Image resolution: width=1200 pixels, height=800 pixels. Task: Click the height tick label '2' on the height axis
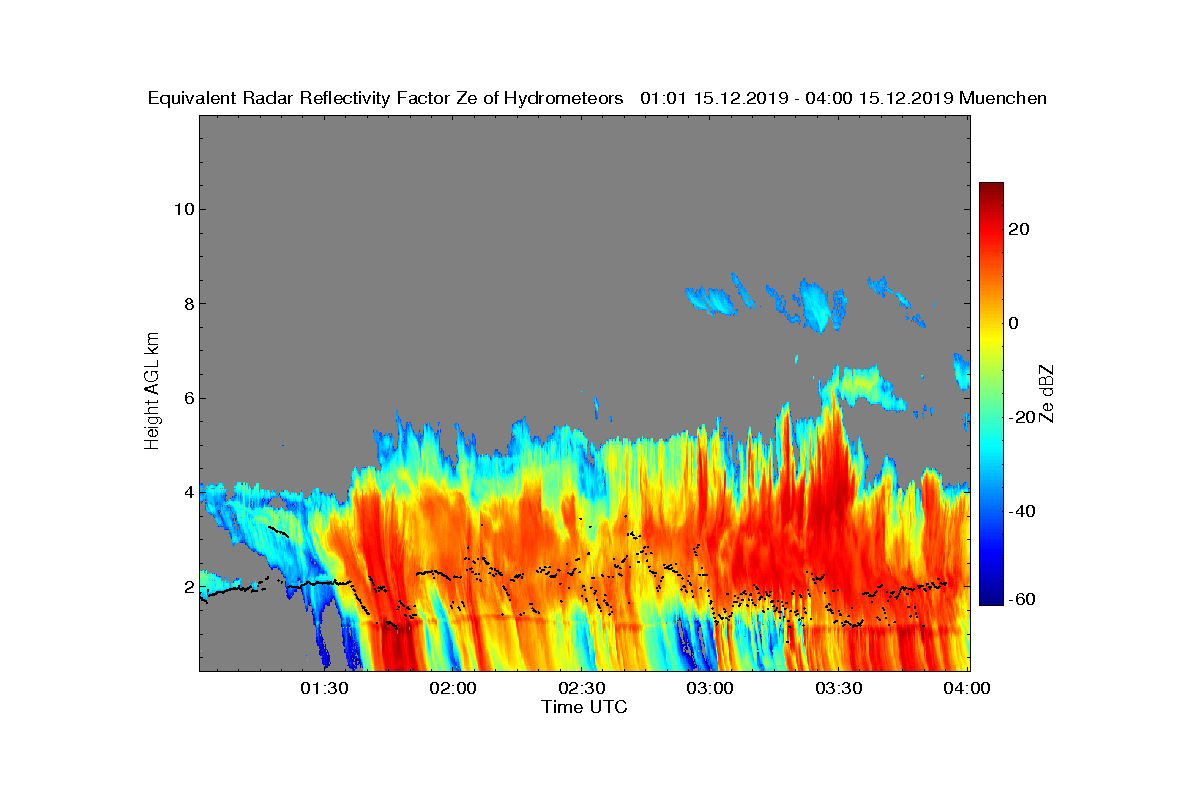tap(187, 586)
